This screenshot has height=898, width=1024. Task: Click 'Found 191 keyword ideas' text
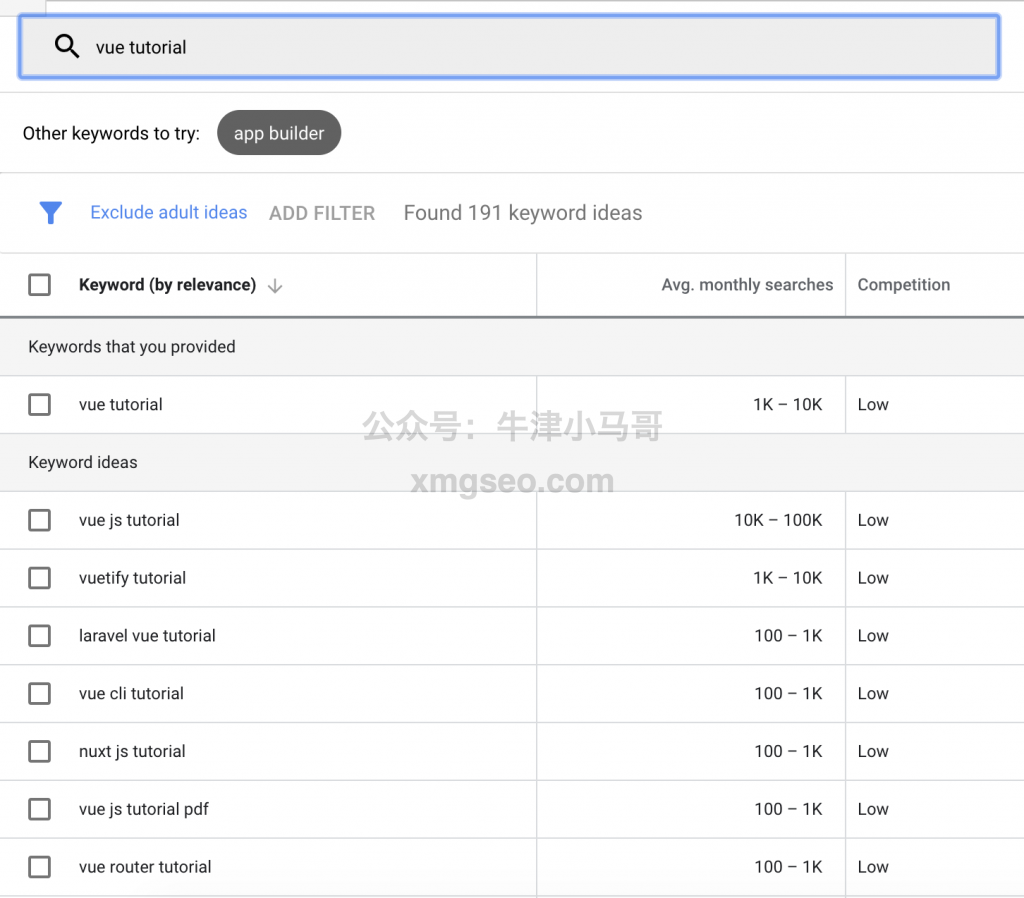pos(522,213)
